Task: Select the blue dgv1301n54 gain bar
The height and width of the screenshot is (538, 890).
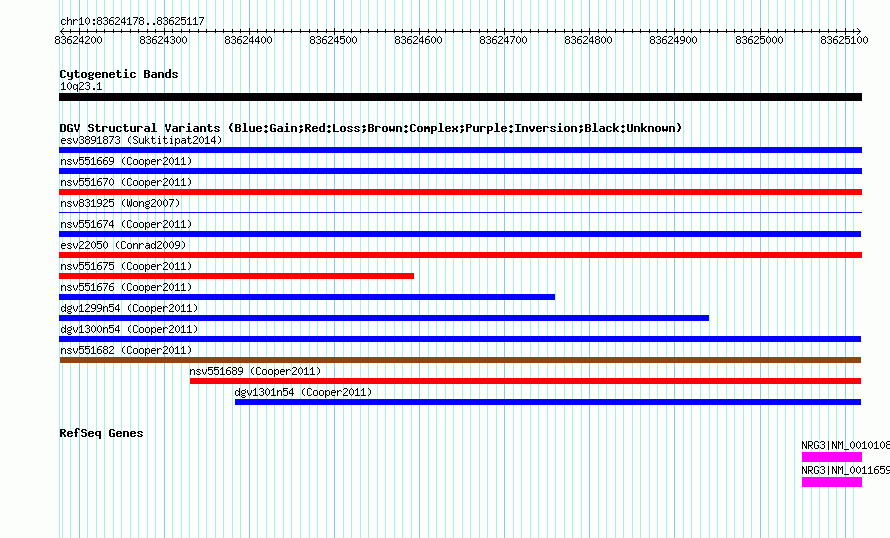Action: pyautogui.click(x=548, y=402)
